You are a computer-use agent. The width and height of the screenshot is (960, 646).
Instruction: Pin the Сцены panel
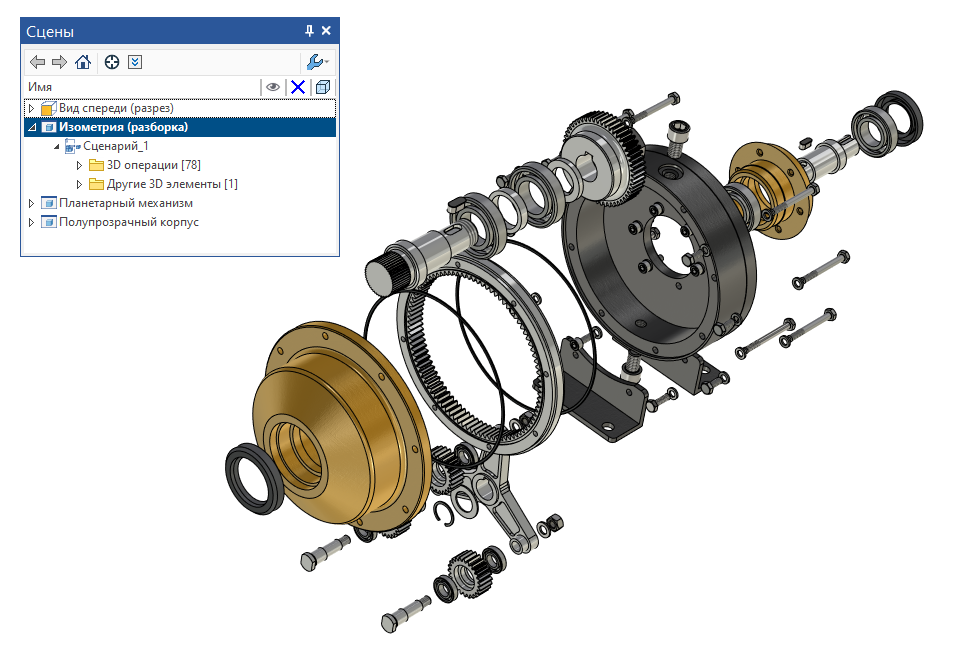pos(309,31)
